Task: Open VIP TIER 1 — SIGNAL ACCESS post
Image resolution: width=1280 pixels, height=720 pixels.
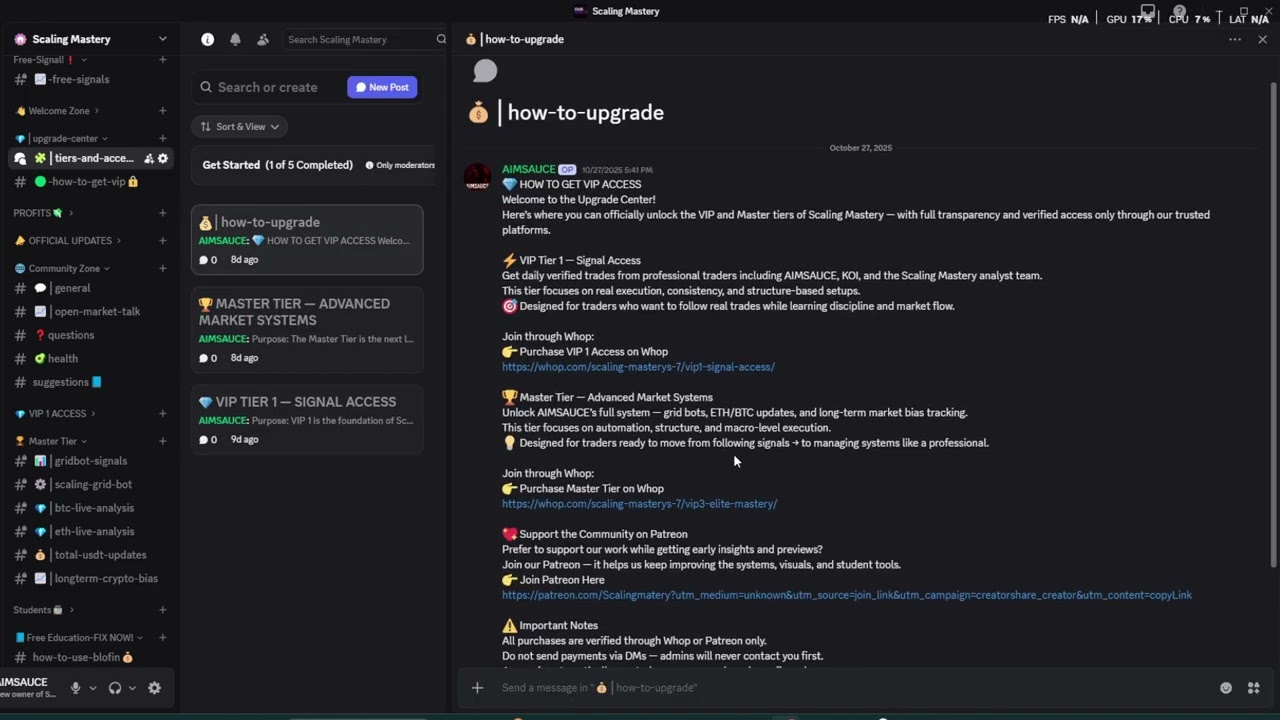Action: [x=307, y=420]
